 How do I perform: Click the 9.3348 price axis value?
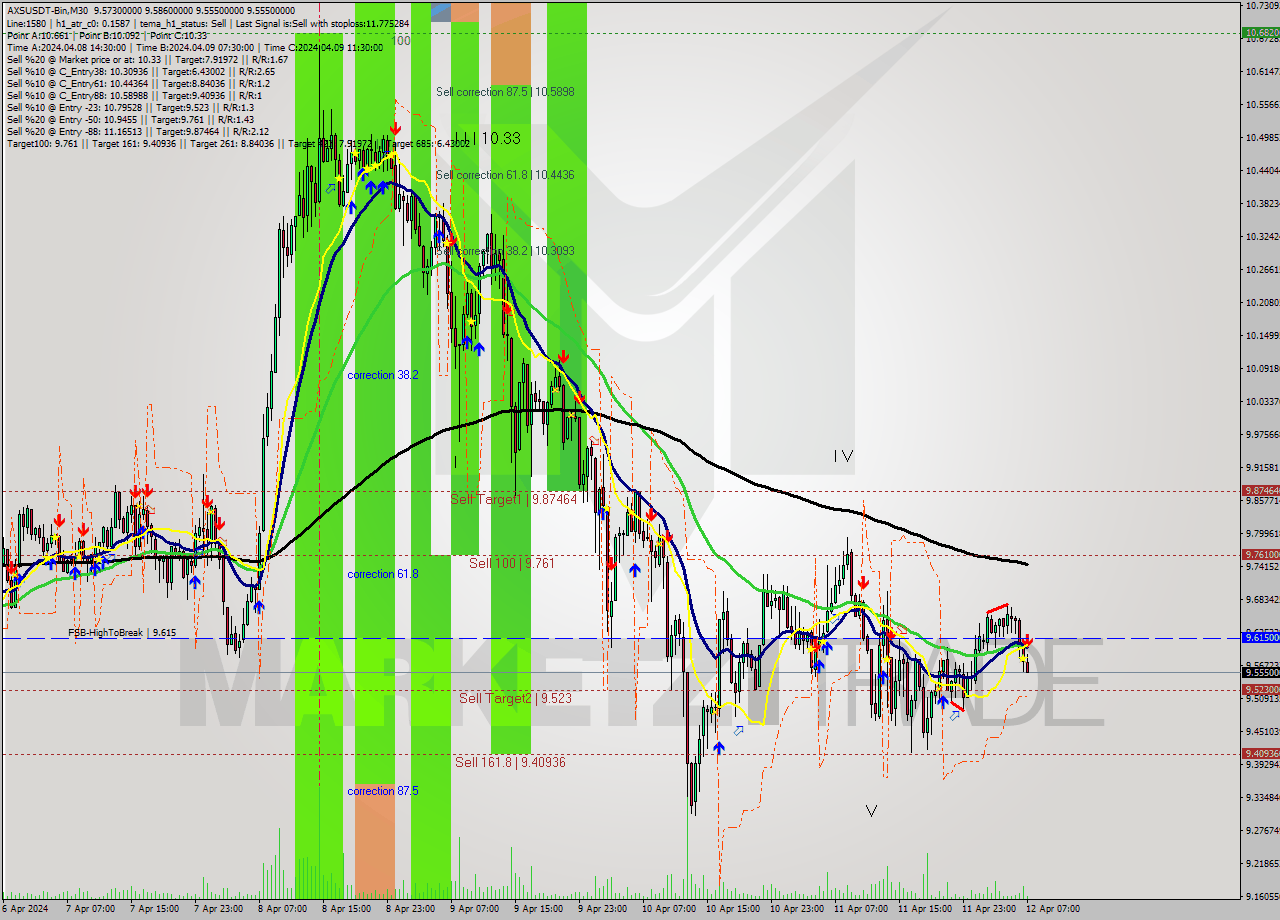click(1261, 798)
